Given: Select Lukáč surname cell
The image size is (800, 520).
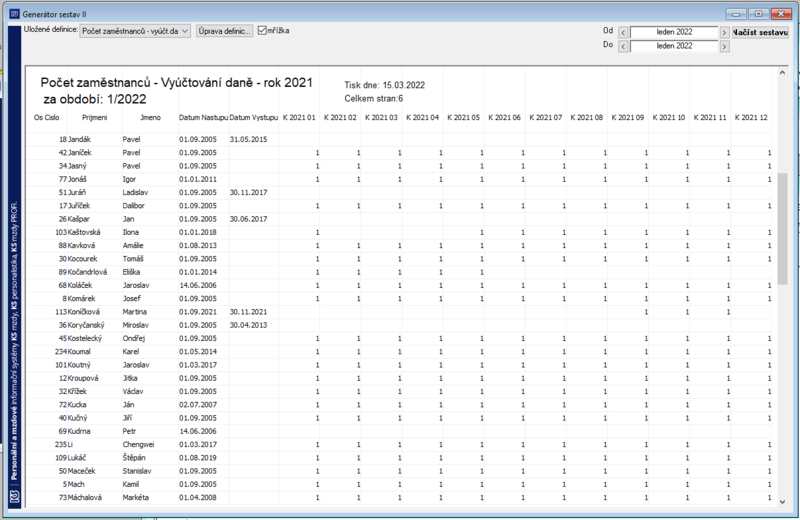Looking at the screenshot, I should 77,458.
